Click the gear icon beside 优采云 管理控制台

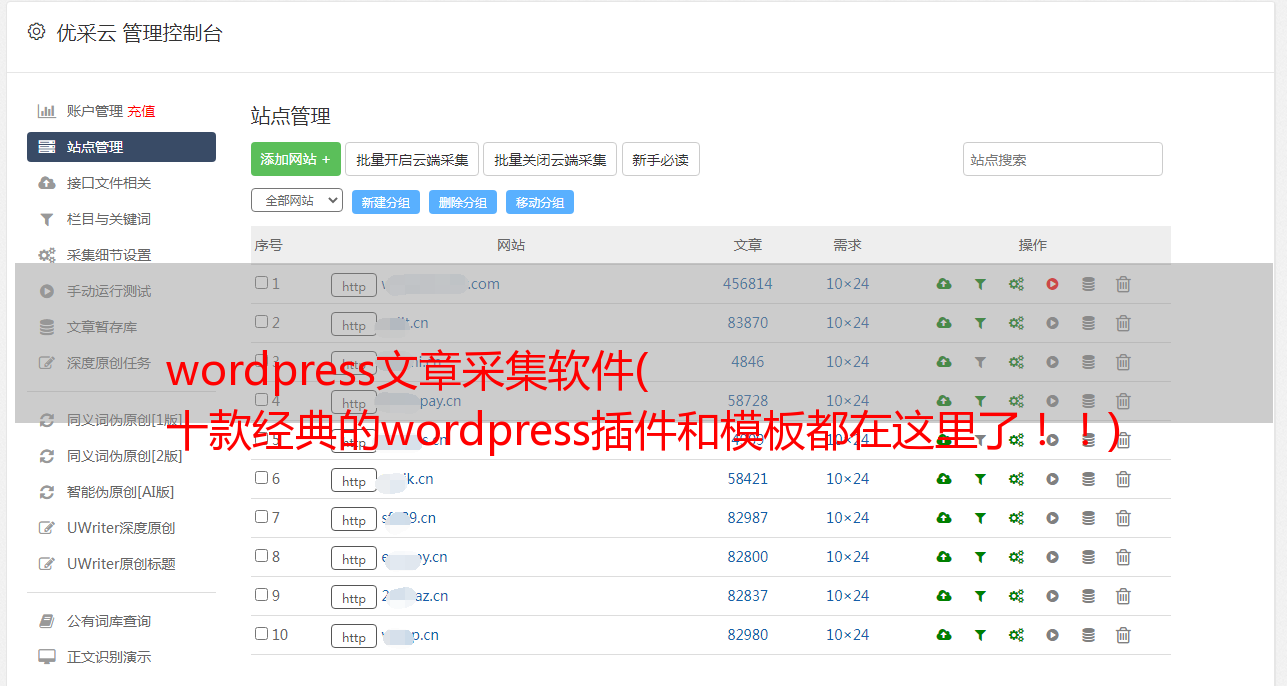click(x=36, y=32)
